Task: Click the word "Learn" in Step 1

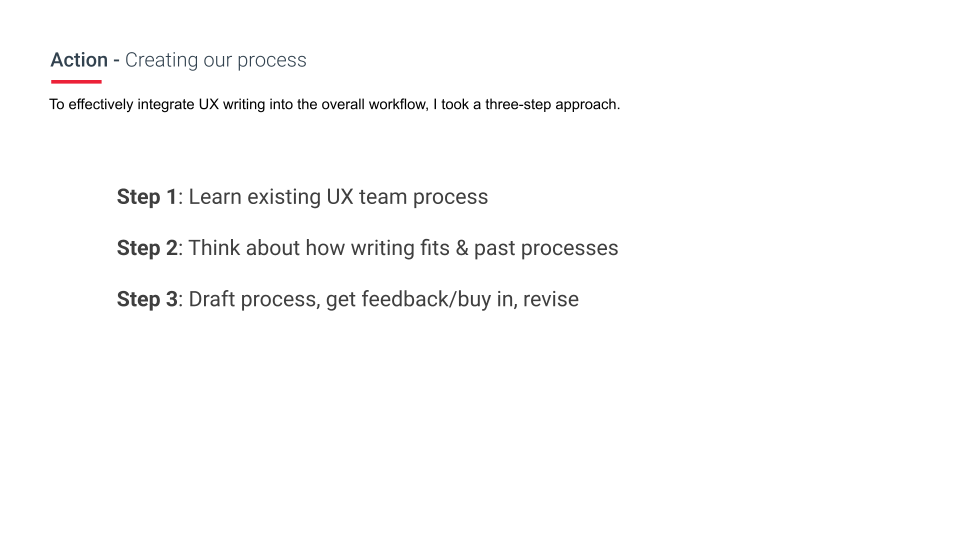Action: pos(215,197)
